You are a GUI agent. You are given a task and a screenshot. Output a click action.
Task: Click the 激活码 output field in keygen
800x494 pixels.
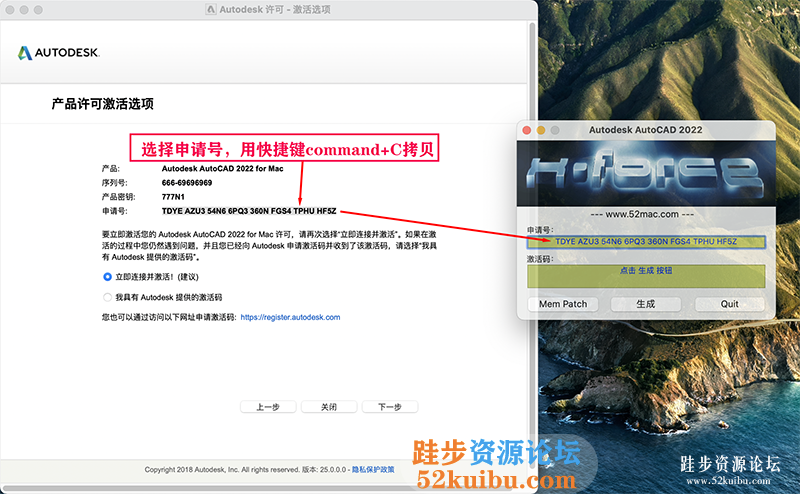tap(646, 276)
